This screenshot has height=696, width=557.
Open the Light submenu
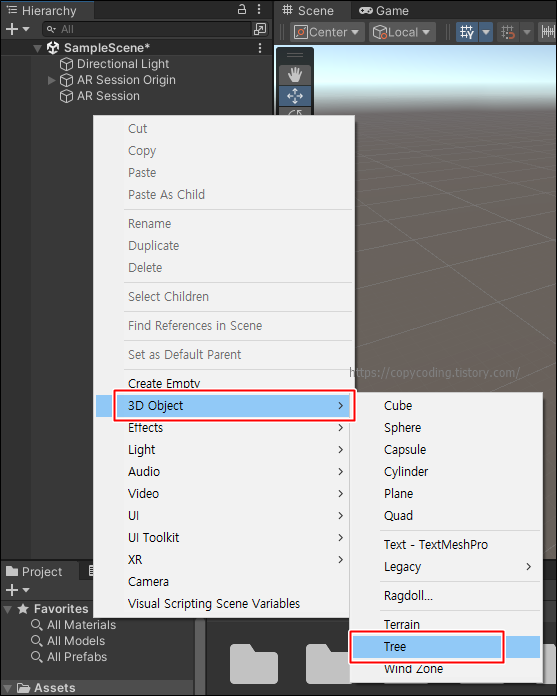(x=225, y=450)
